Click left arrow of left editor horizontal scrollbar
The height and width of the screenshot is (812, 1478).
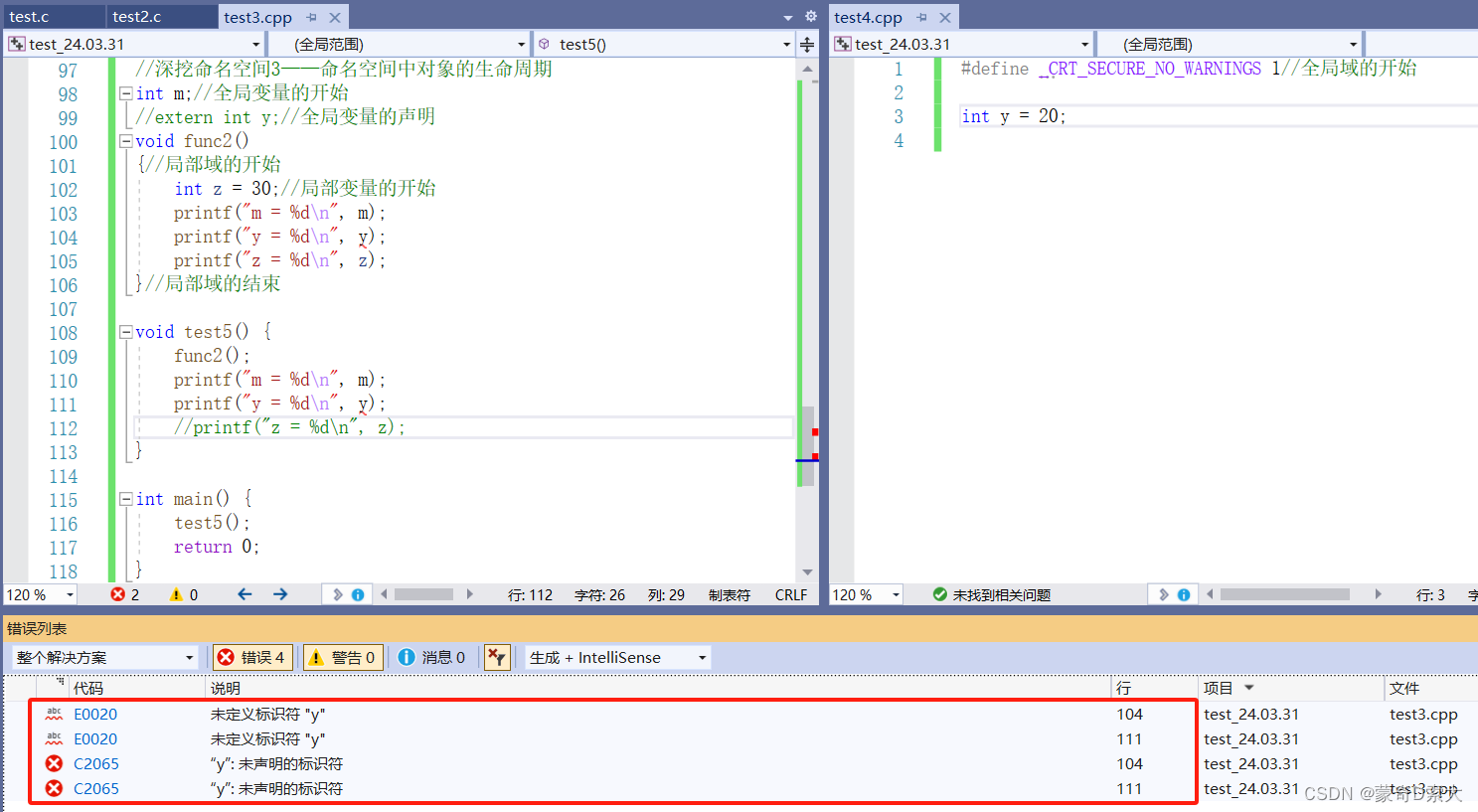[384, 594]
